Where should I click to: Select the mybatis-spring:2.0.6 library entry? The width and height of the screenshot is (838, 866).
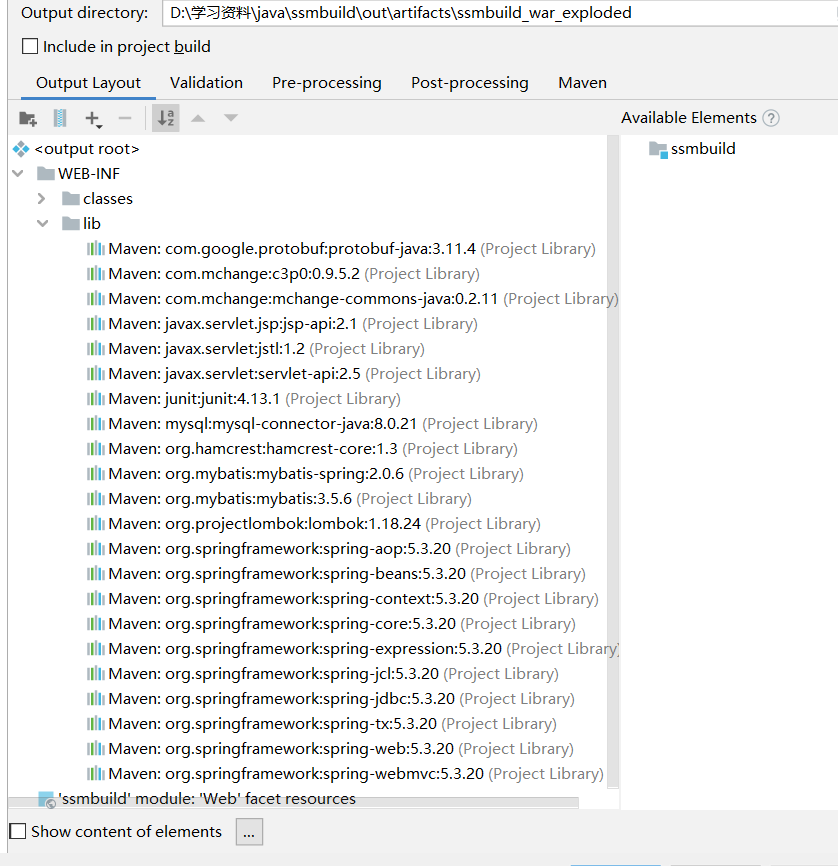(x=305, y=473)
